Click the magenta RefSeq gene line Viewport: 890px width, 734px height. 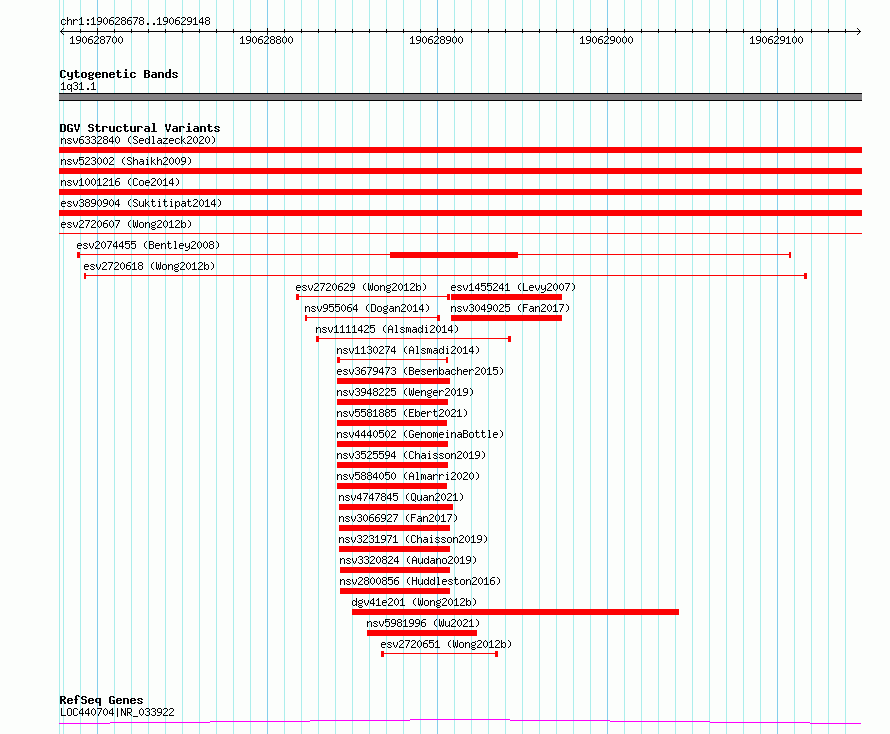click(460, 722)
